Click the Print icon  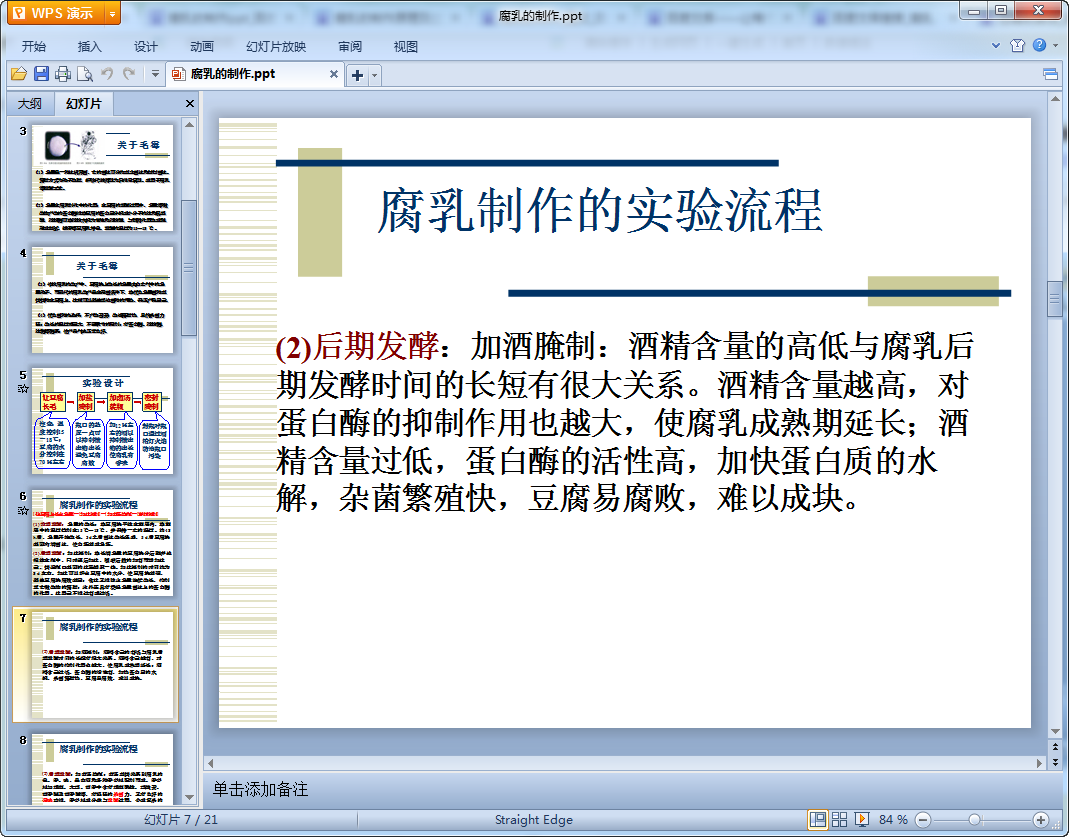[63, 74]
